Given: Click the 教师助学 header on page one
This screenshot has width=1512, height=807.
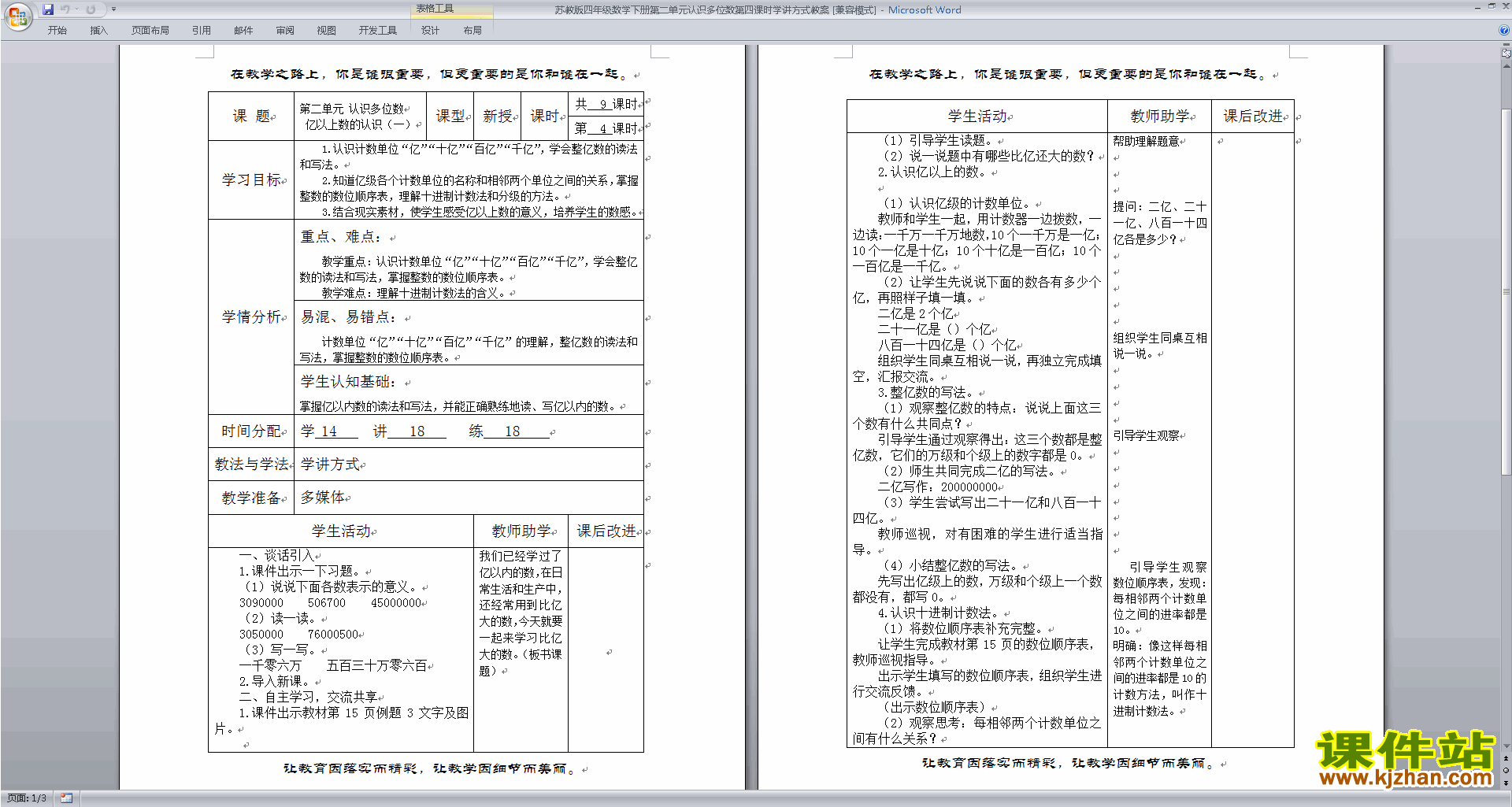Looking at the screenshot, I should [x=521, y=531].
